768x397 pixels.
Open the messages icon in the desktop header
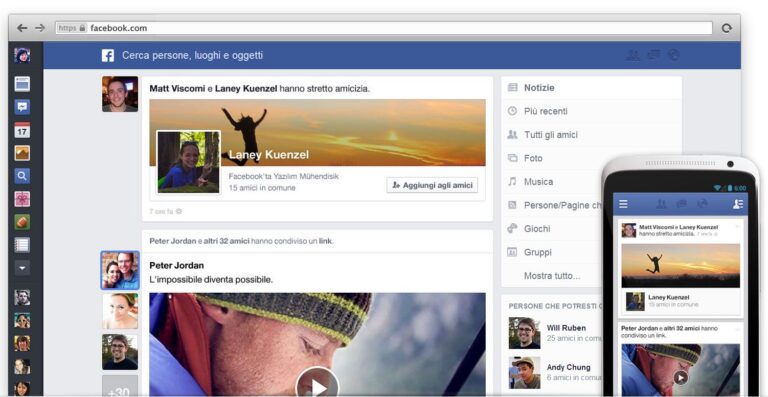653,55
